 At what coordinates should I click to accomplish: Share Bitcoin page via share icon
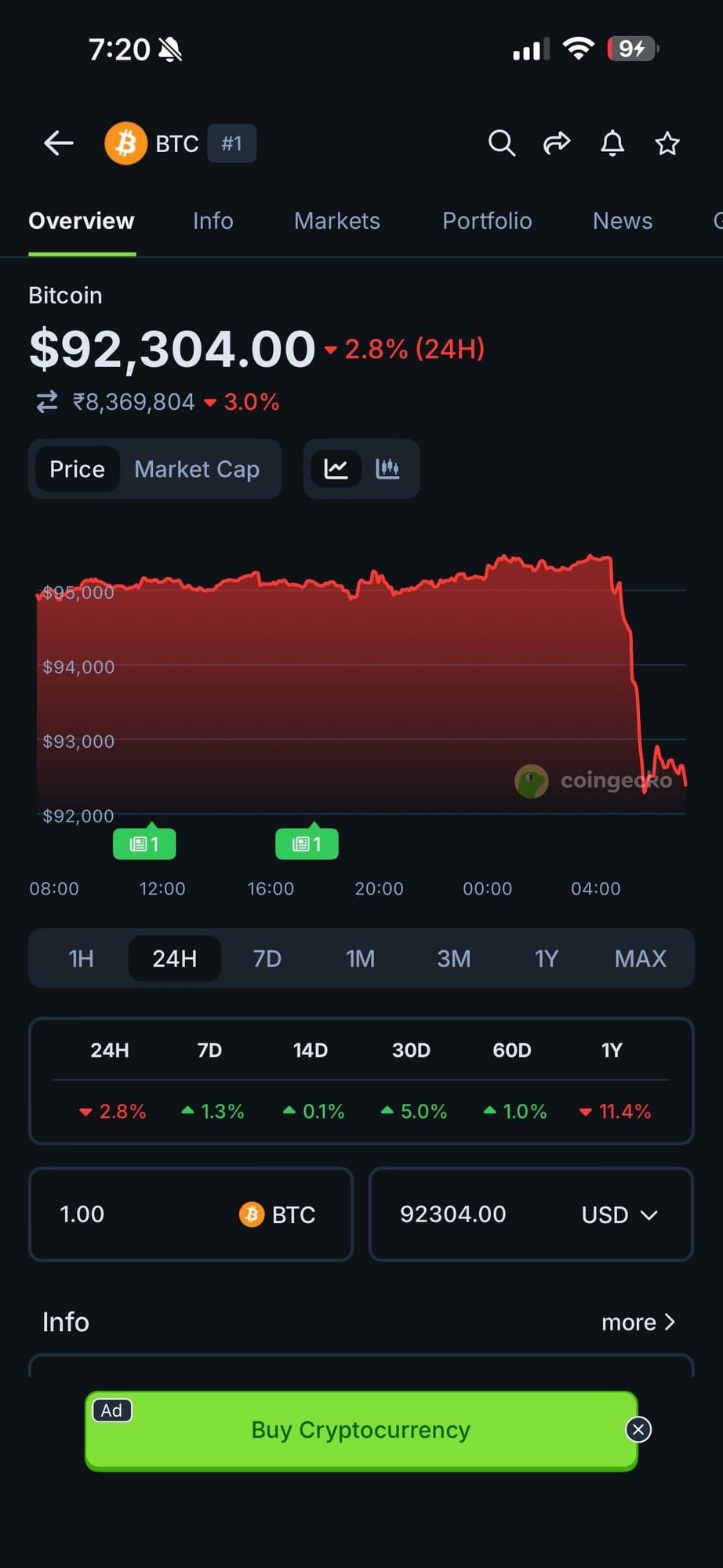coord(557,143)
